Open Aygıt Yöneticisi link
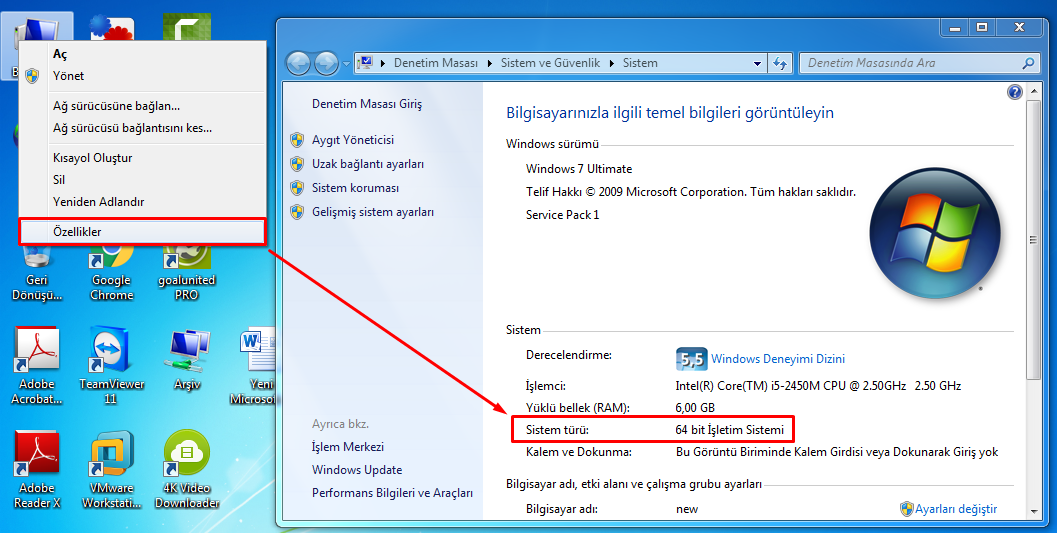 [x=353, y=140]
